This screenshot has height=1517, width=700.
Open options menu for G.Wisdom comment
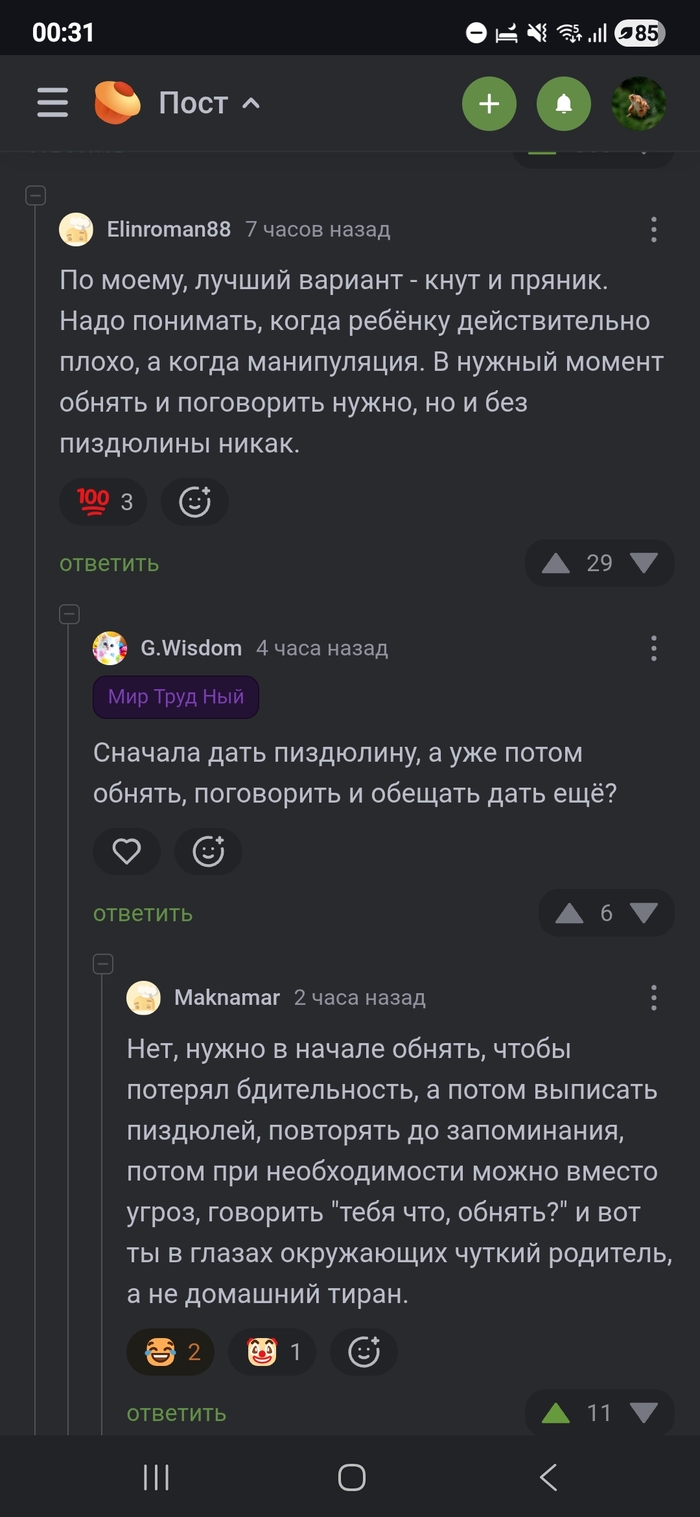tap(653, 648)
